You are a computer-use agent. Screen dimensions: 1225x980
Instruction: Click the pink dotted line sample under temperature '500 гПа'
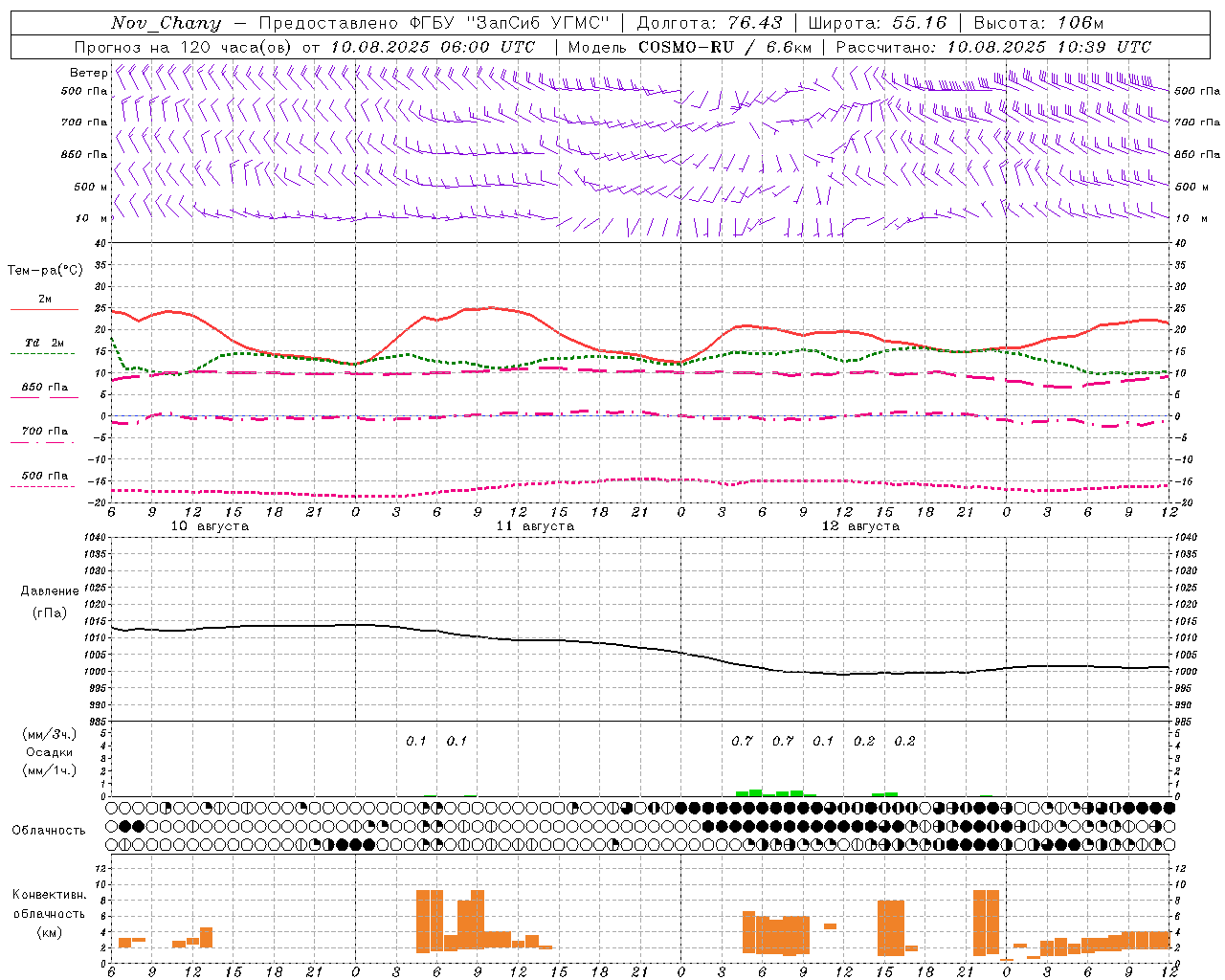click(x=44, y=487)
